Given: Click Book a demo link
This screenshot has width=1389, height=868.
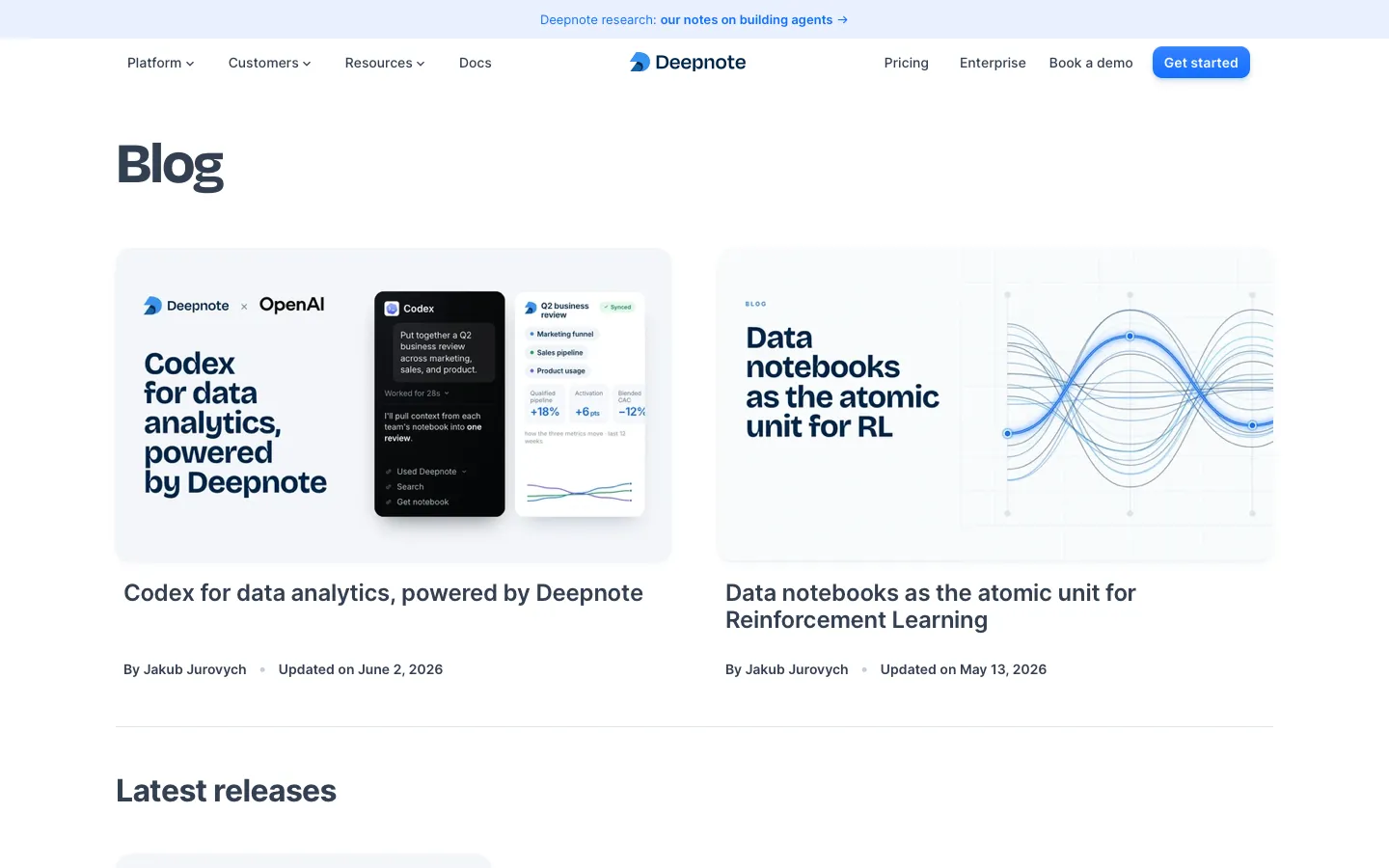Looking at the screenshot, I should tap(1091, 63).
